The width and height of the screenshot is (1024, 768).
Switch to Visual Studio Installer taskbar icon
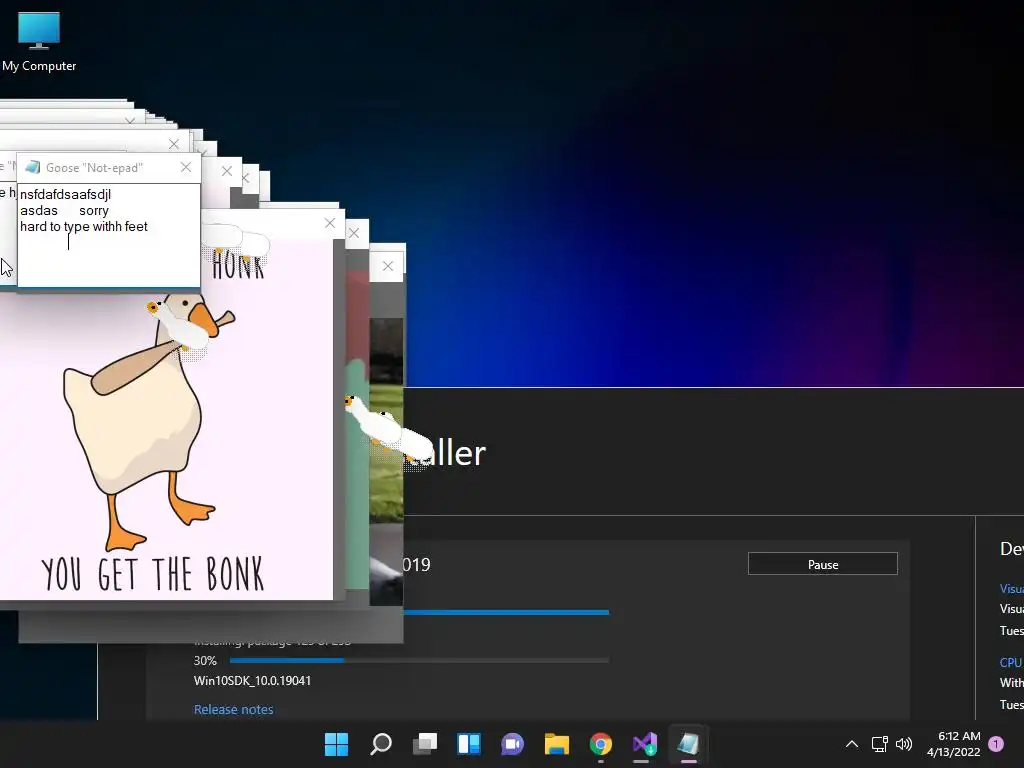click(645, 744)
